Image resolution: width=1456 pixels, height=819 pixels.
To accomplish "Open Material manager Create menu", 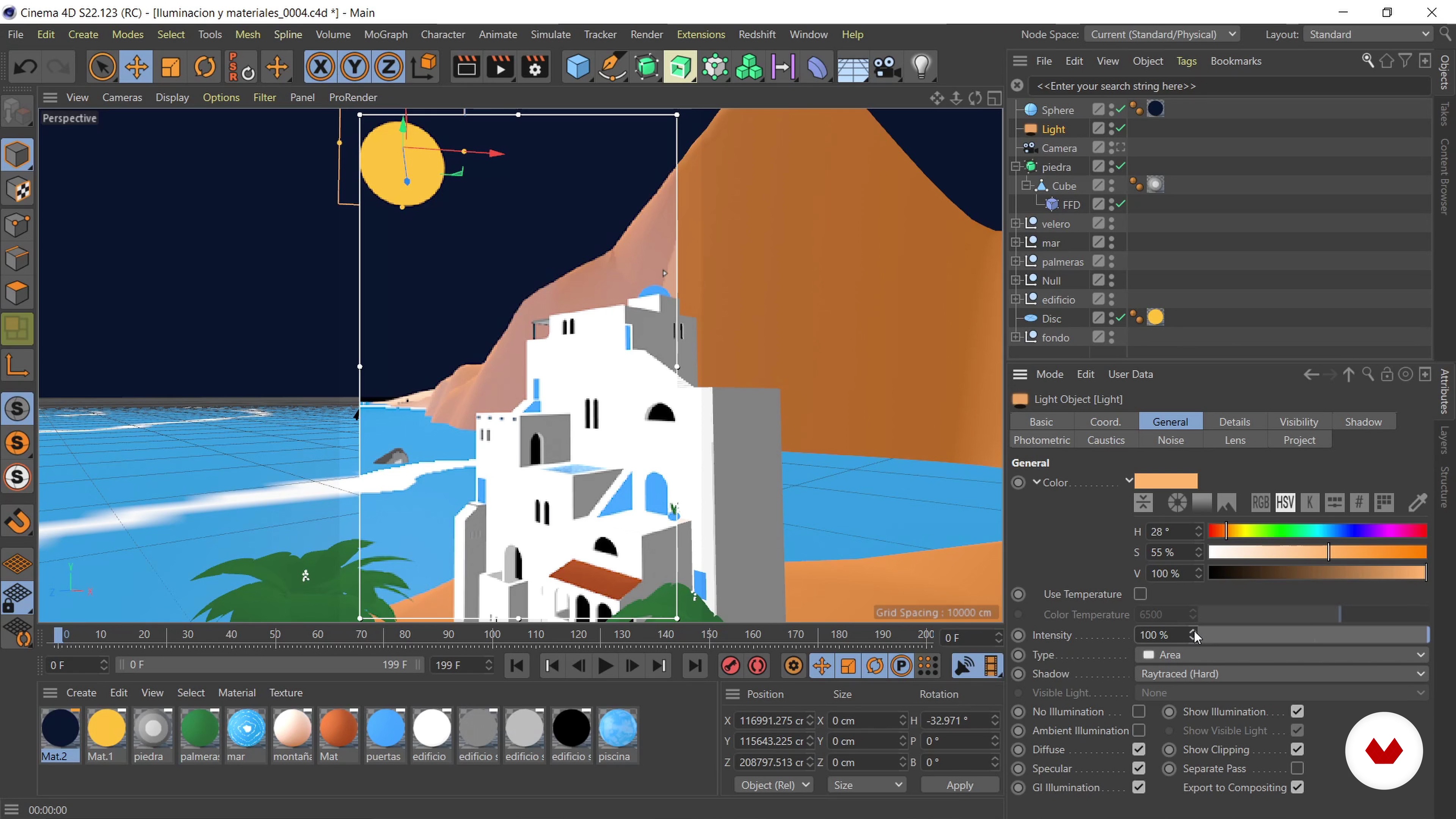I will pyautogui.click(x=81, y=692).
